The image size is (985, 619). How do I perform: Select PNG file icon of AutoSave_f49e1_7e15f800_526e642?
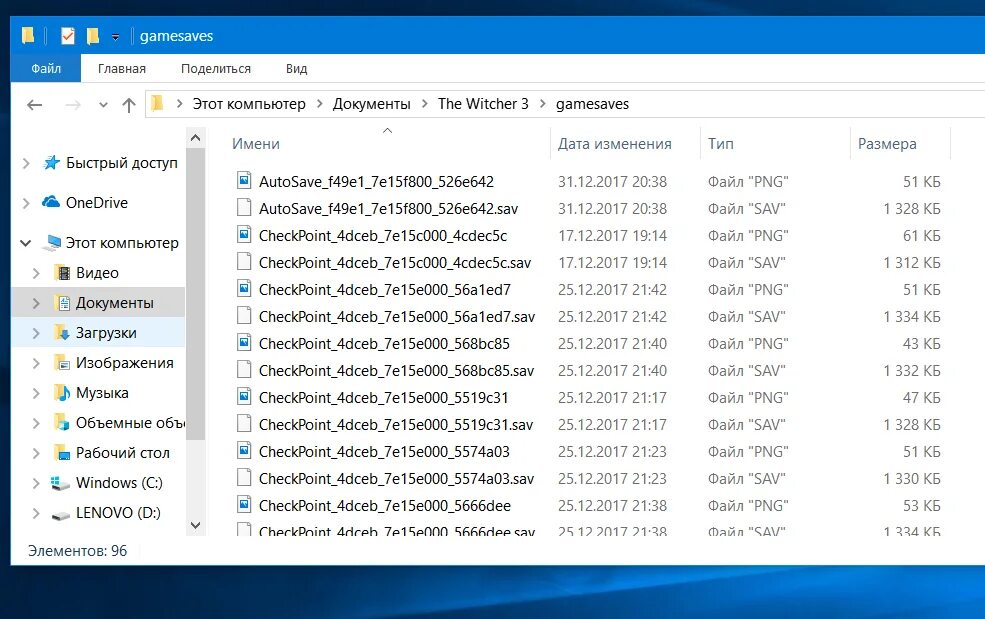point(244,180)
